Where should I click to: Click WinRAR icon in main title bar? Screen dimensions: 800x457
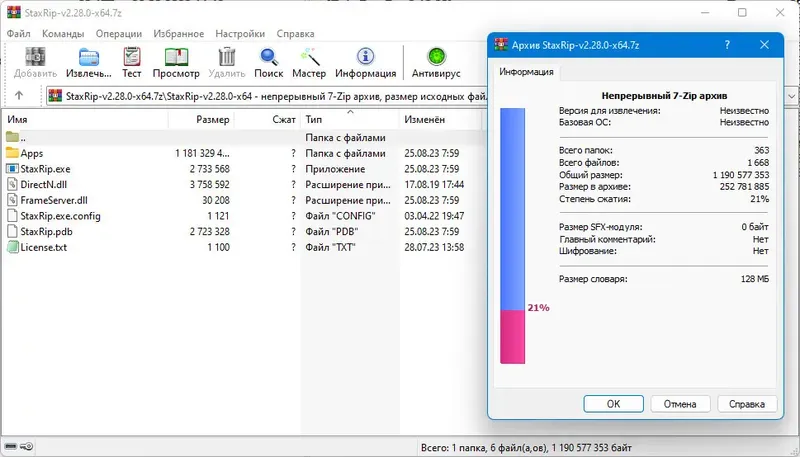tap(14, 12)
